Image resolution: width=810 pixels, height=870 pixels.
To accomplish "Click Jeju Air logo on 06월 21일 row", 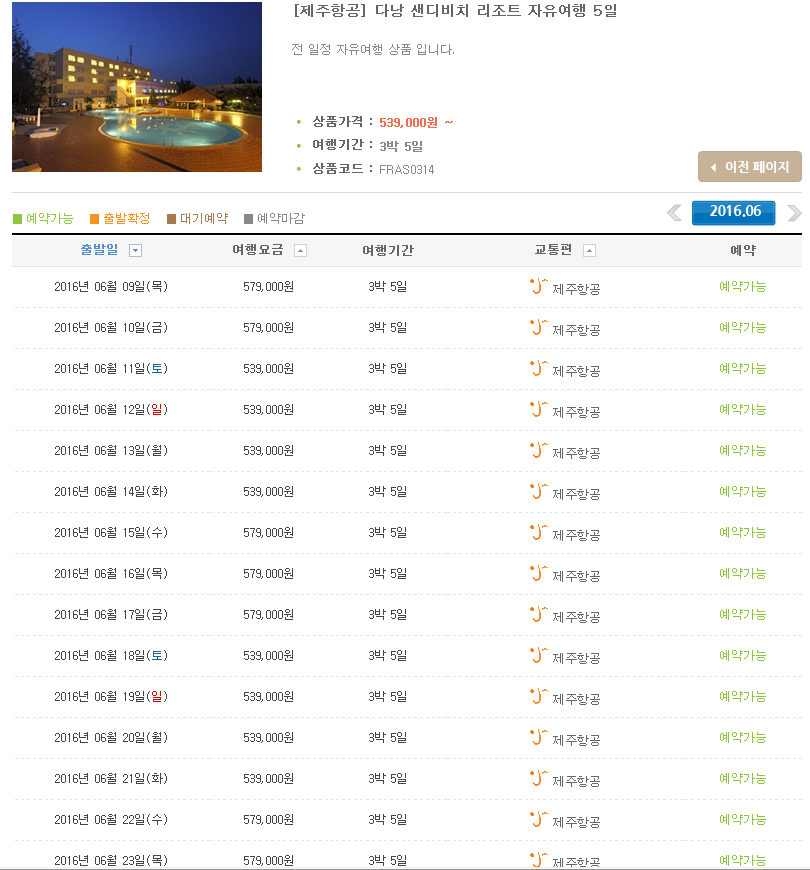I will pyautogui.click(x=538, y=778).
